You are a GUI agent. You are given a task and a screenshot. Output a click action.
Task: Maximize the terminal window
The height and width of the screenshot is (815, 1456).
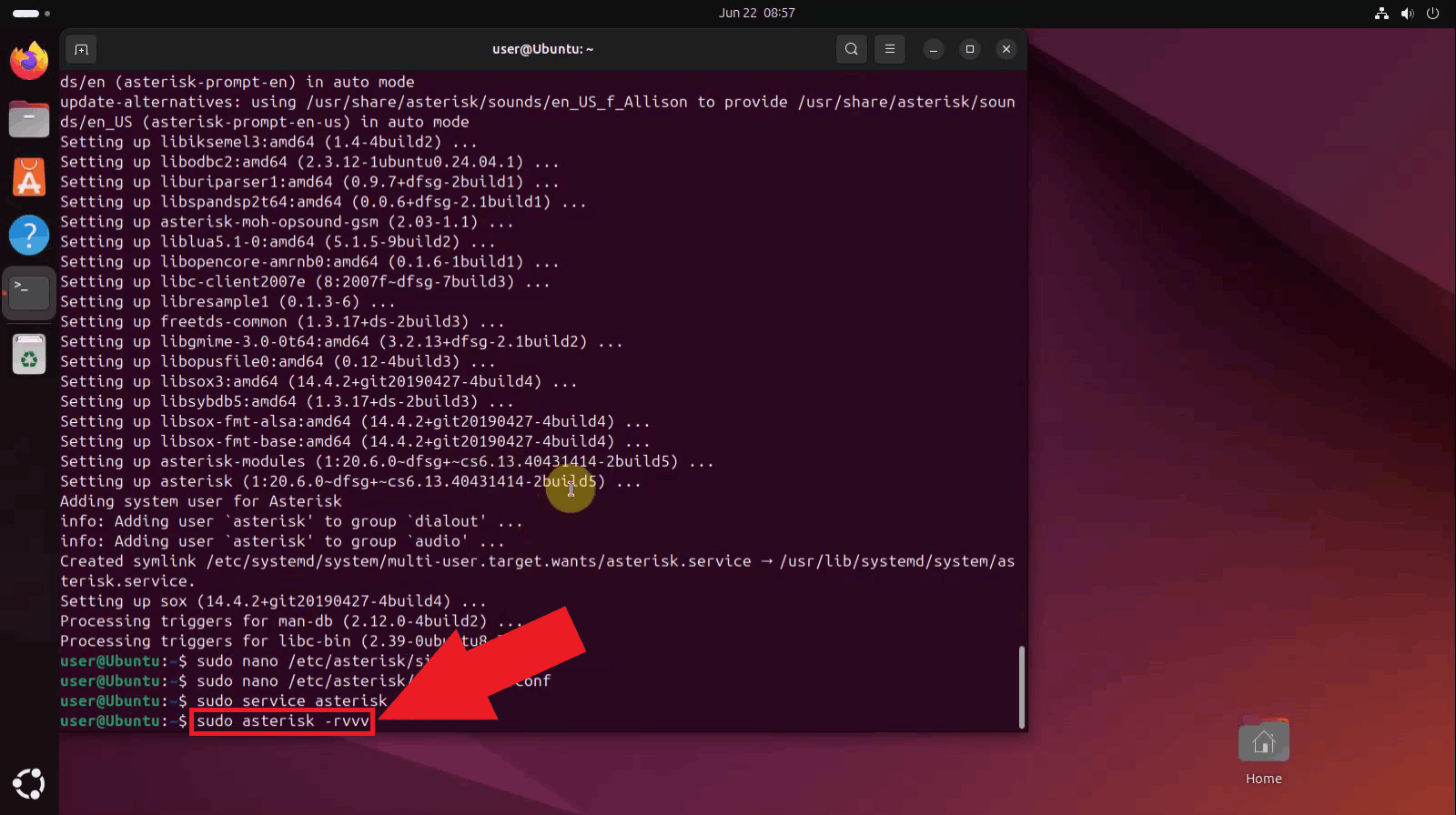[970, 49]
